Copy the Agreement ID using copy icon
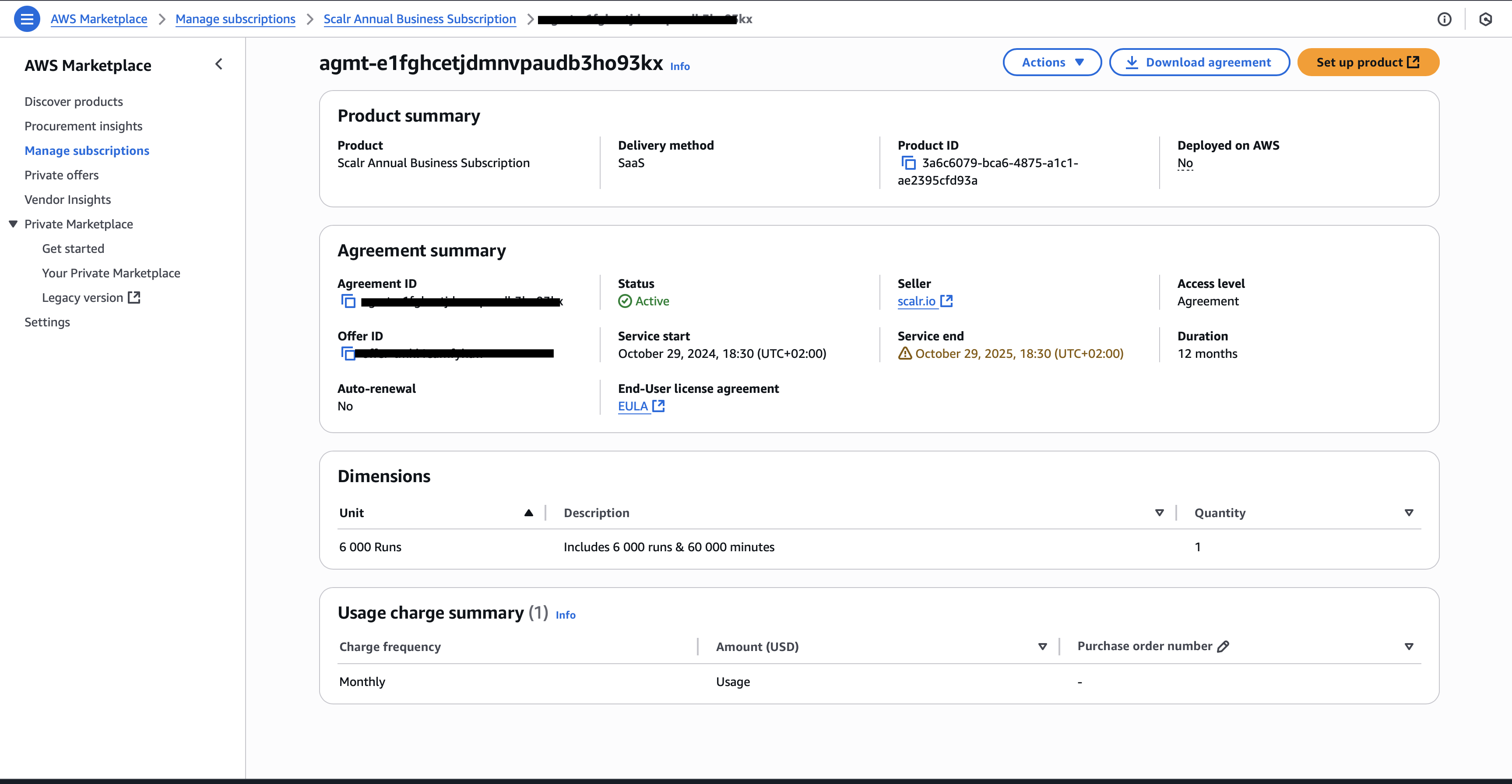The height and width of the screenshot is (784, 1512). [x=348, y=301]
